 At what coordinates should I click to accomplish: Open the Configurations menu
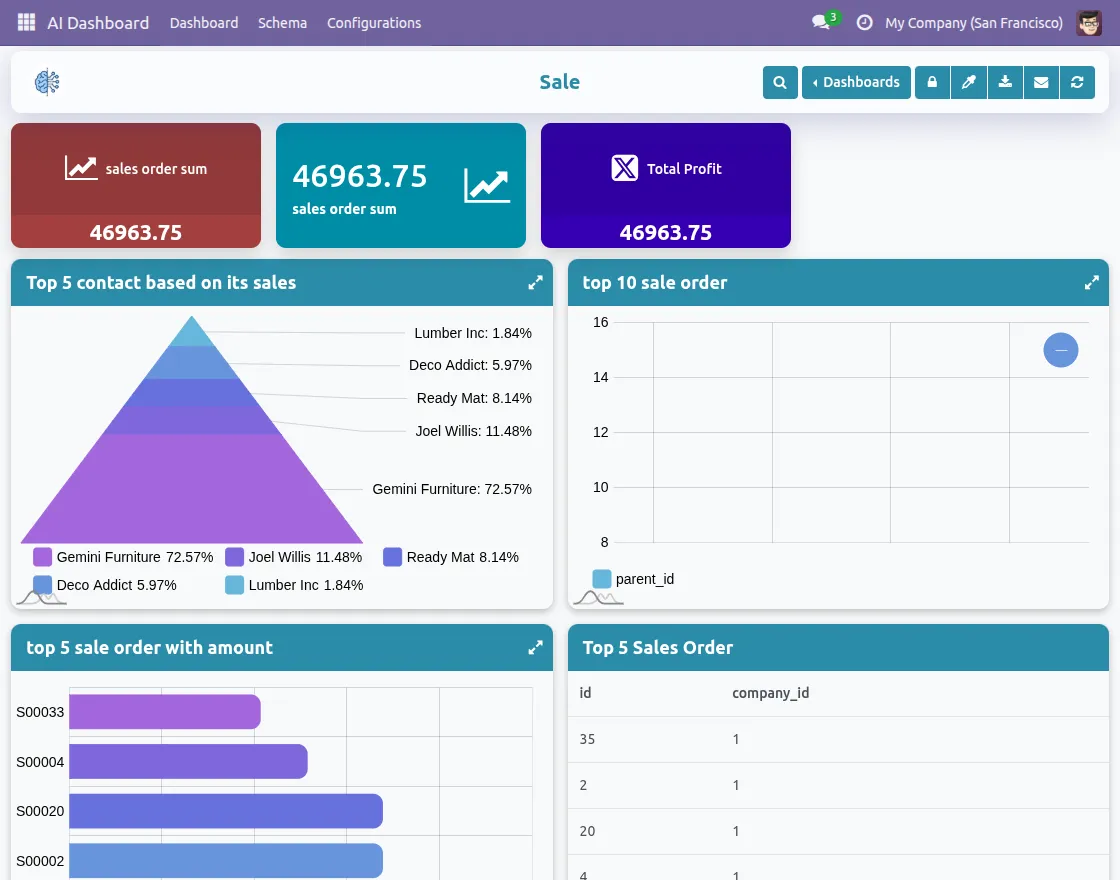click(374, 22)
